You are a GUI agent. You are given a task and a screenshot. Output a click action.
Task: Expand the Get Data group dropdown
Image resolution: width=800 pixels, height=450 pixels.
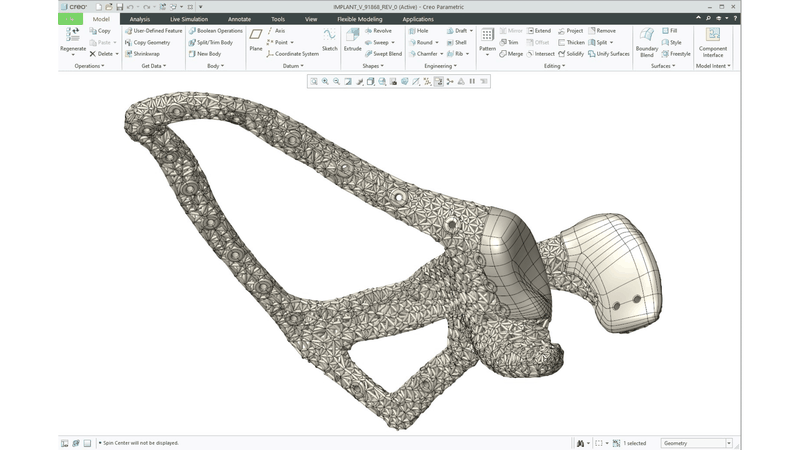click(154, 66)
